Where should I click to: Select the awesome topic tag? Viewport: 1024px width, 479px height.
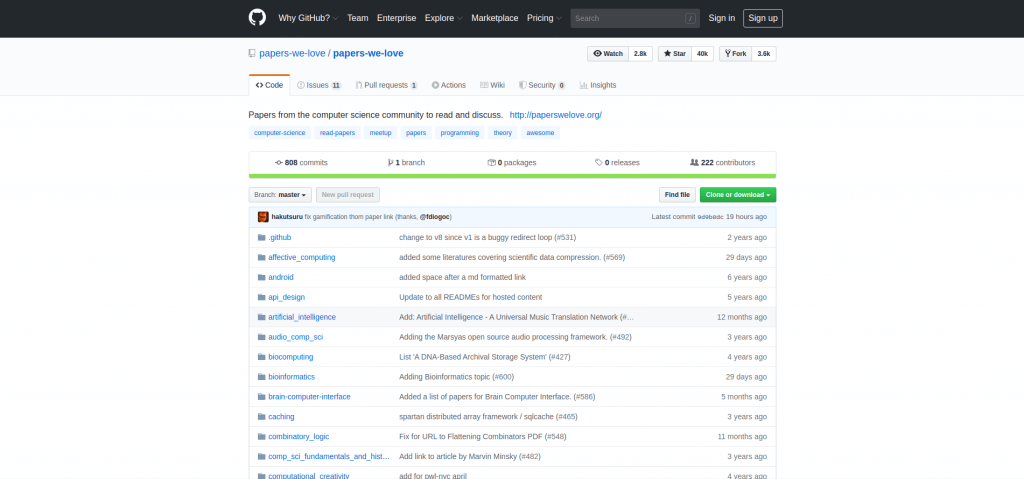[540, 133]
